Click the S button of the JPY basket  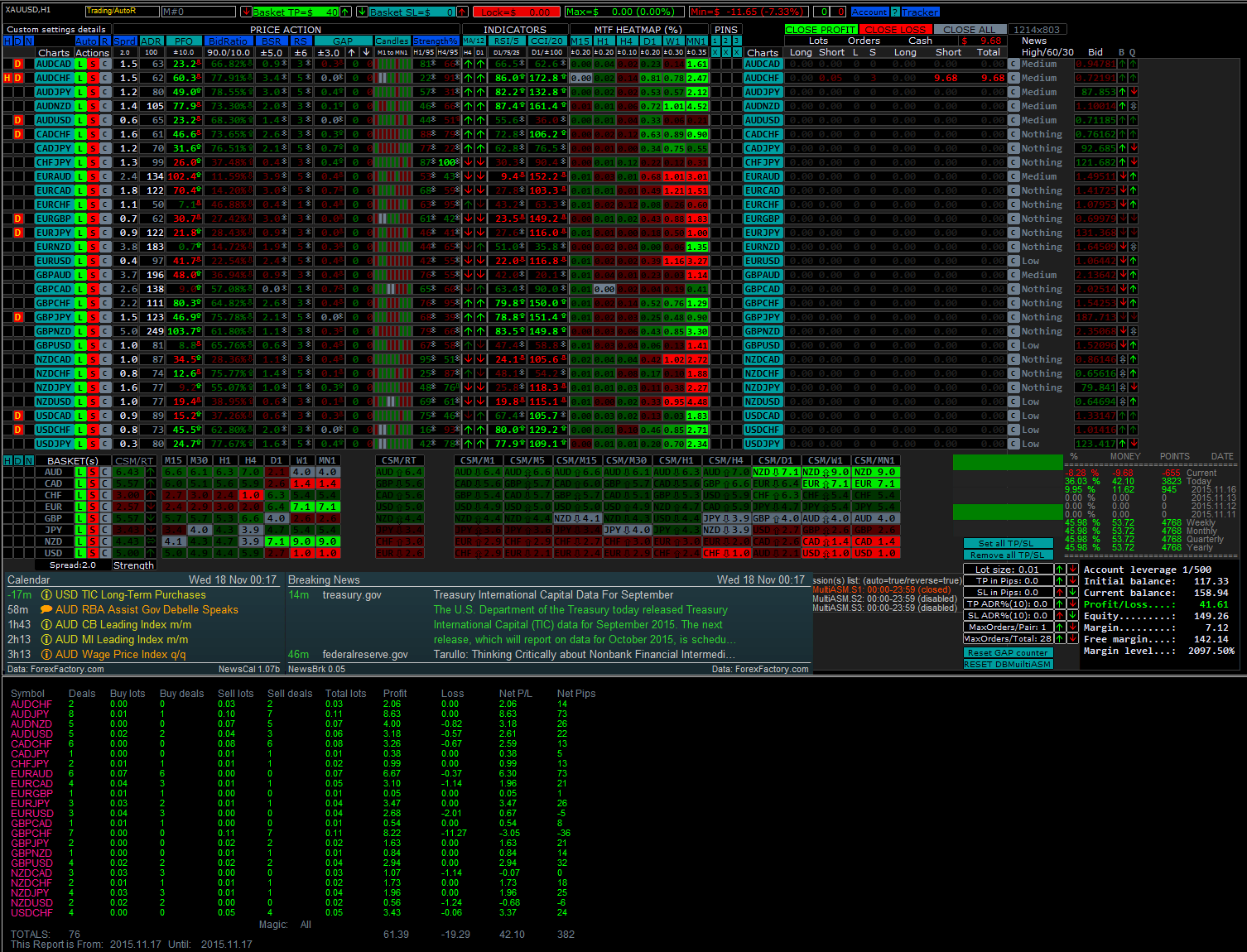[93, 530]
